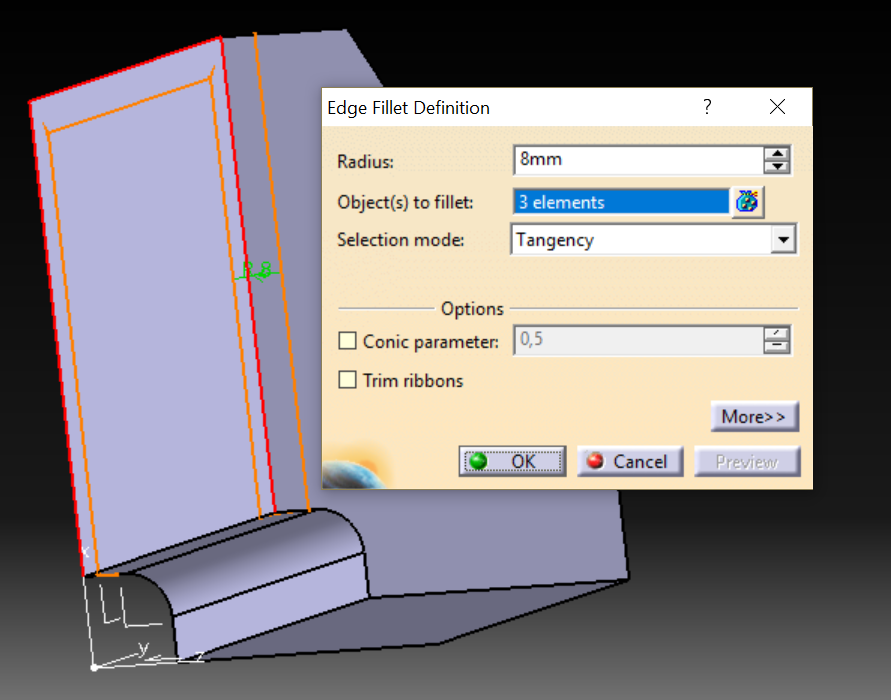Tick the Trim ribbons checkbox
This screenshot has width=891, height=700.
coord(347,380)
